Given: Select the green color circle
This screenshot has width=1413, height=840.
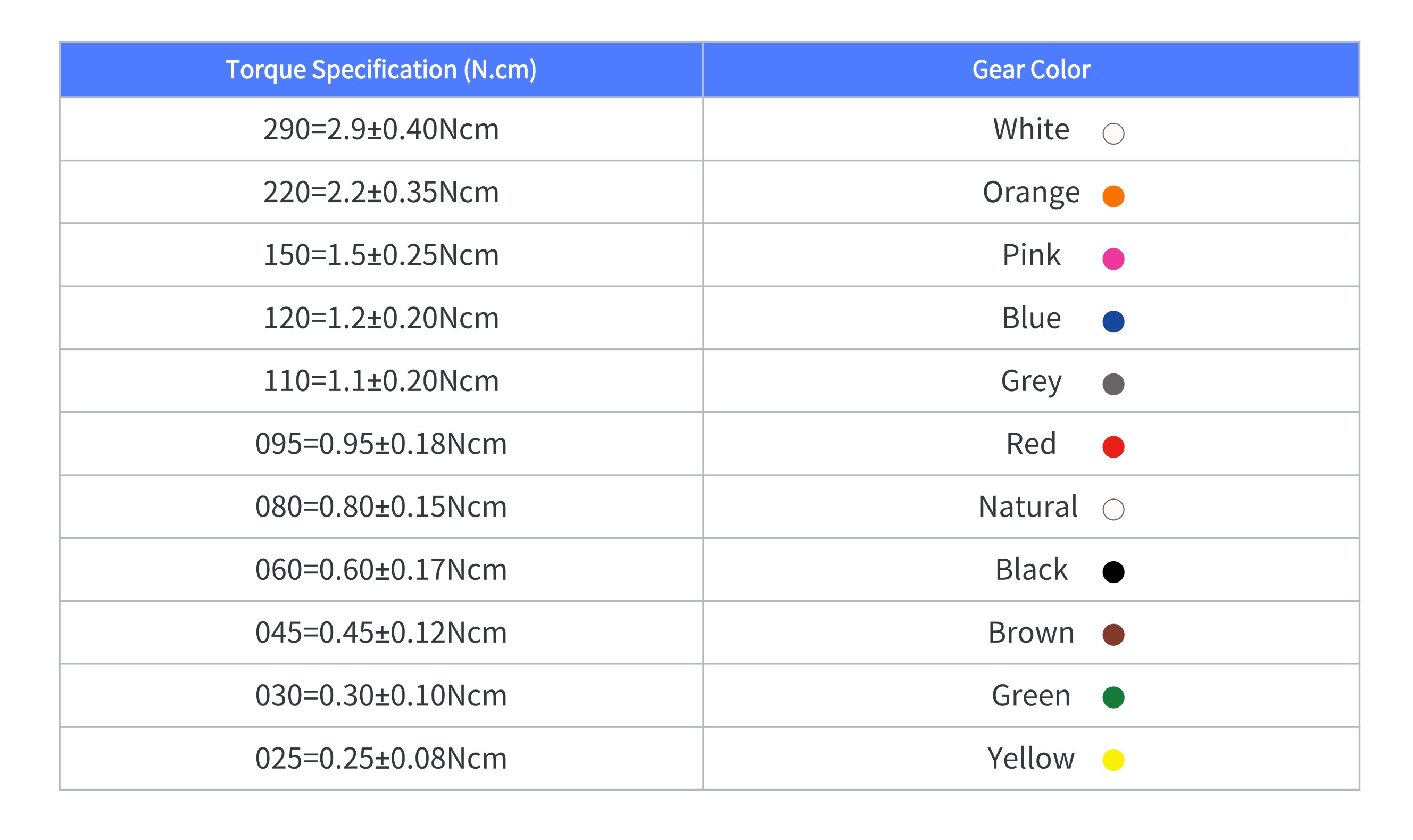Looking at the screenshot, I should (x=1112, y=697).
